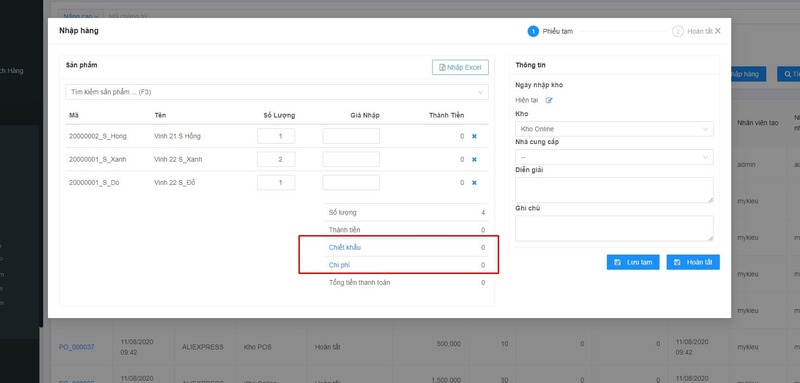The width and height of the screenshot is (800, 383).
Task: Click the Kho POS cell in background table
Action: (x=257, y=347)
